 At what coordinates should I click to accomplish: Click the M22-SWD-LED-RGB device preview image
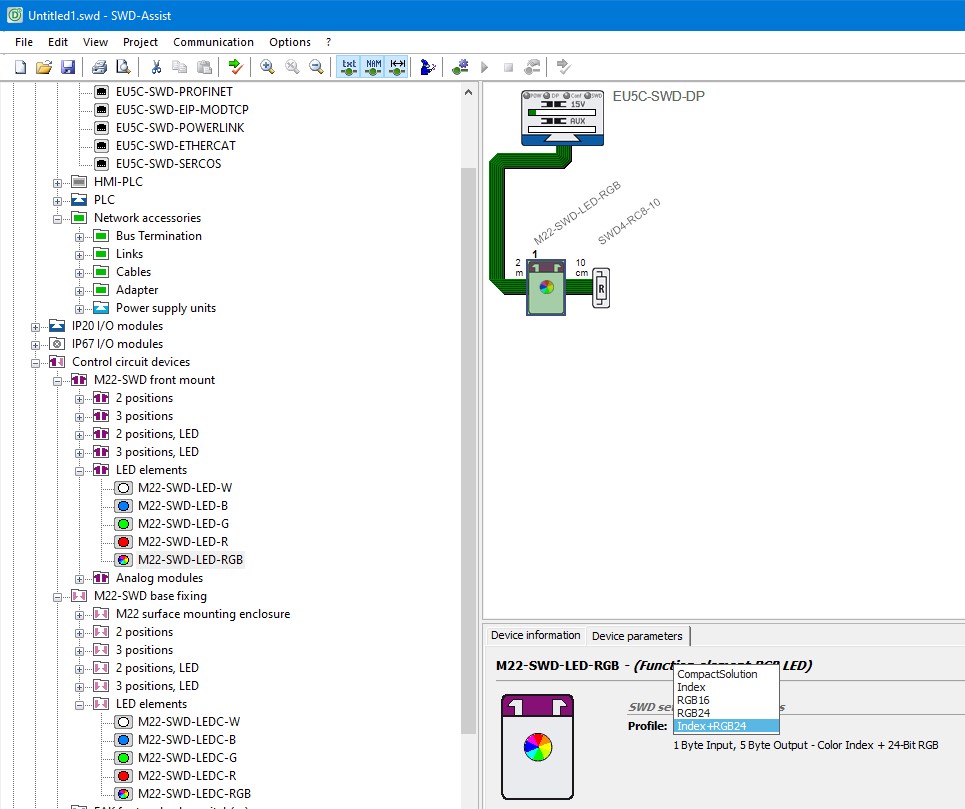pos(537,747)
